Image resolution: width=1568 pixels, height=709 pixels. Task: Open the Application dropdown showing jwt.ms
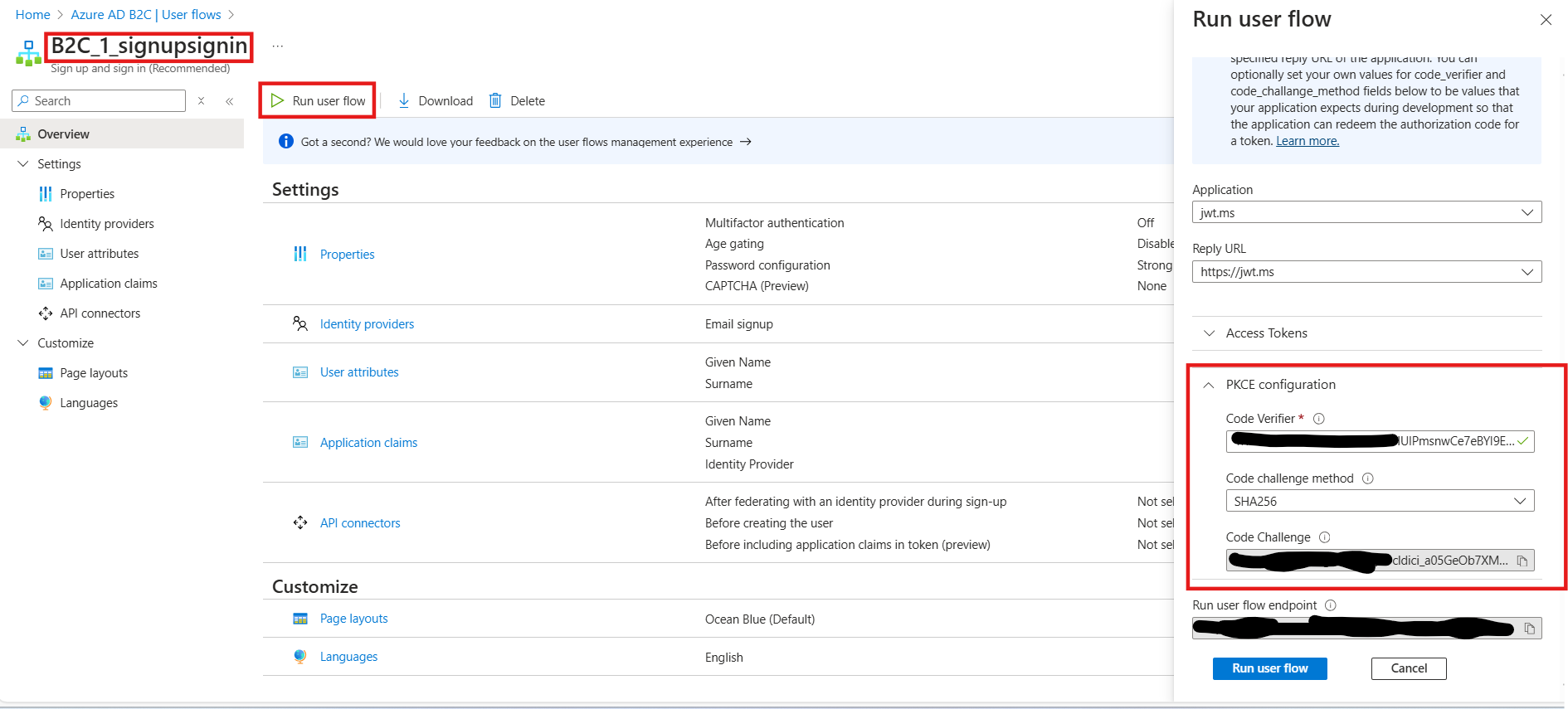pyautogui.click(x=1366, y=212)
